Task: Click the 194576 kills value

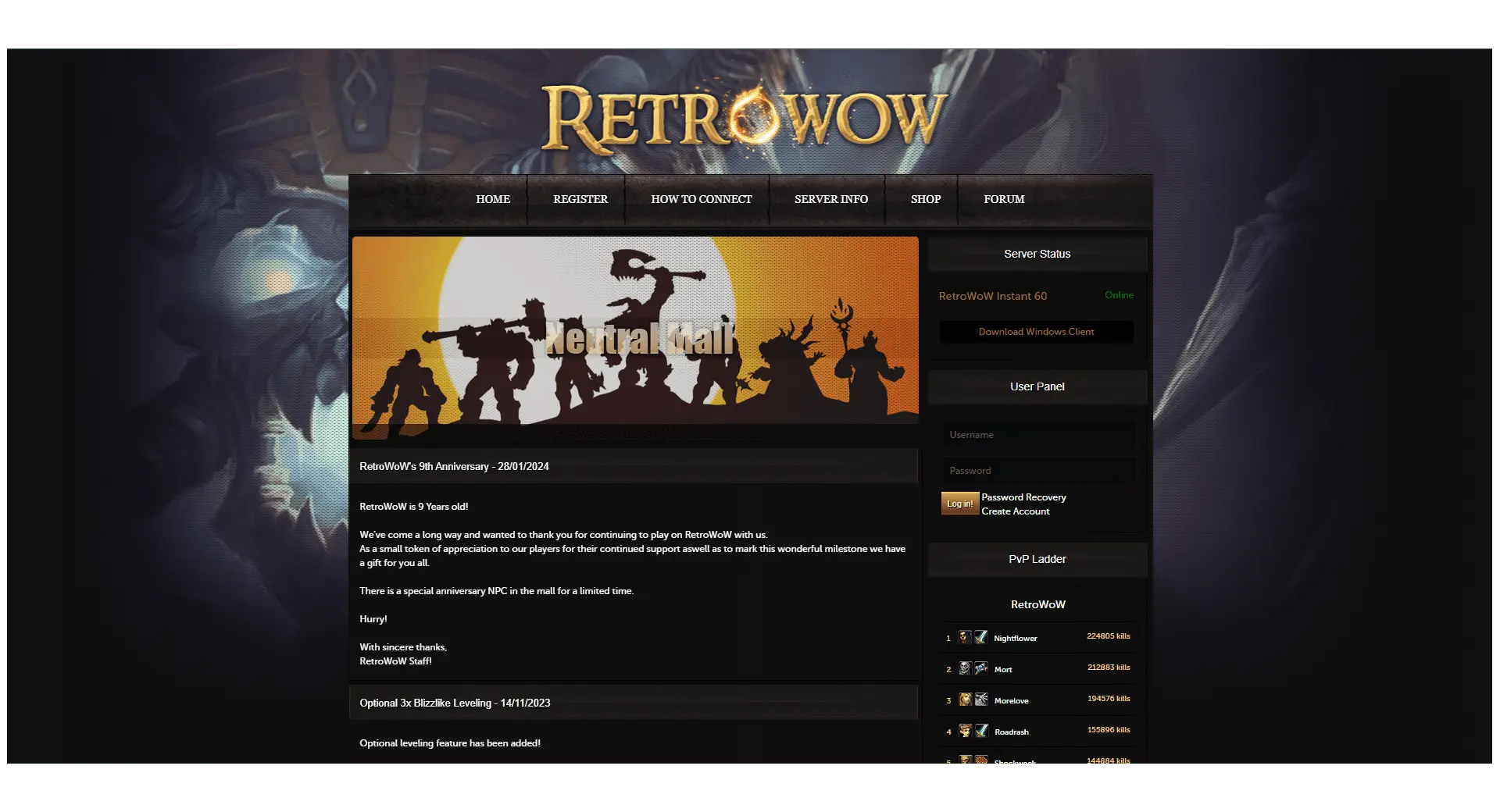Action: point(1109,699)
